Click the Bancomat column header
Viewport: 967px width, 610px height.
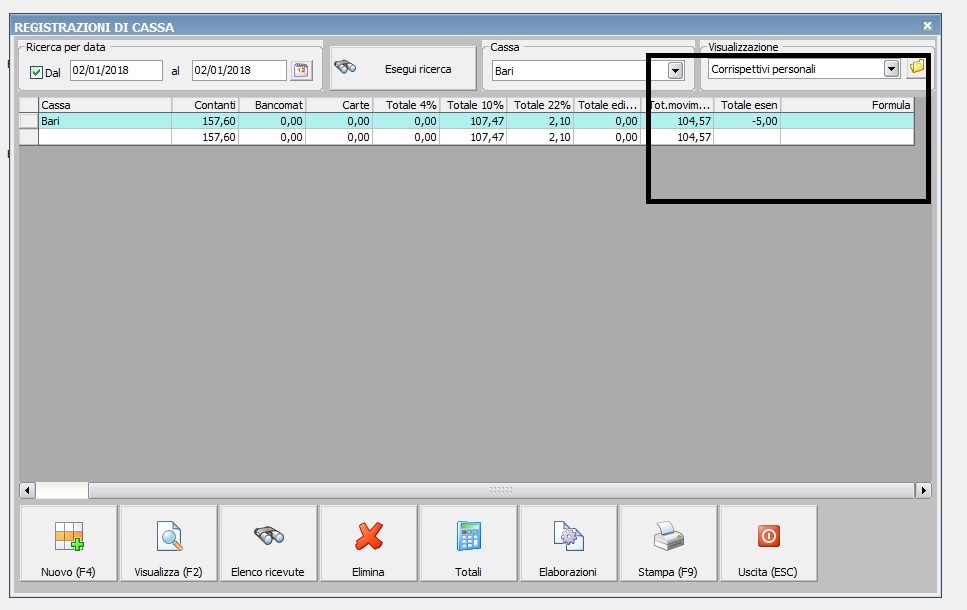[x=272, y=105]
